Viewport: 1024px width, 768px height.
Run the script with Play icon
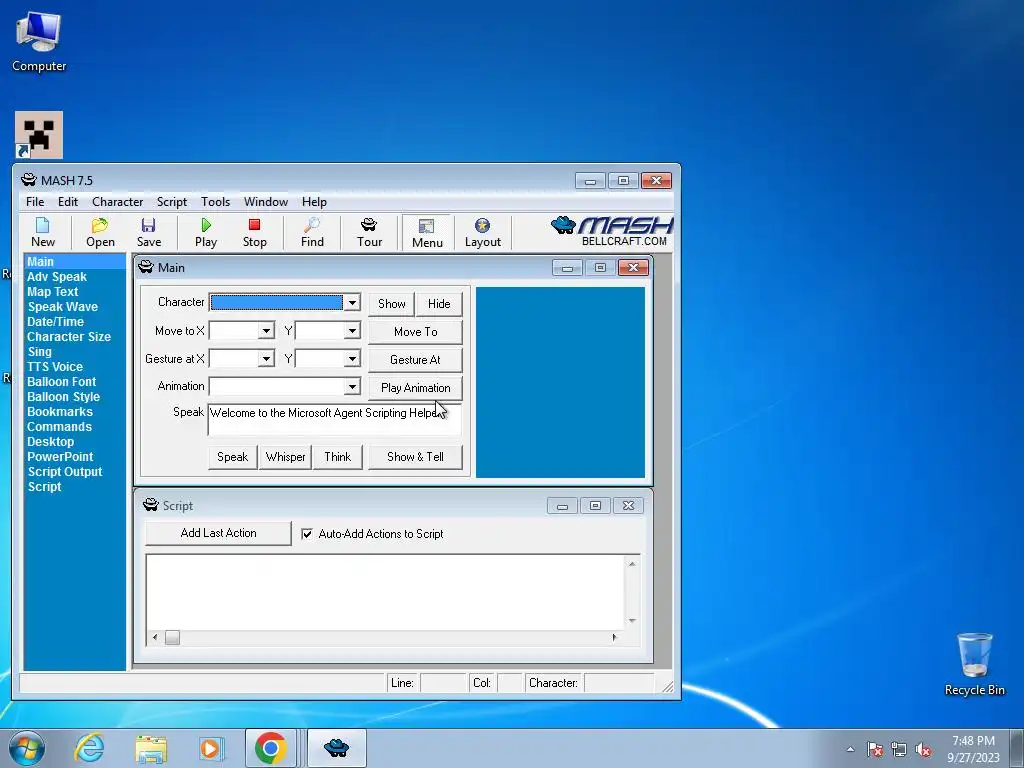tap(206, 232)
